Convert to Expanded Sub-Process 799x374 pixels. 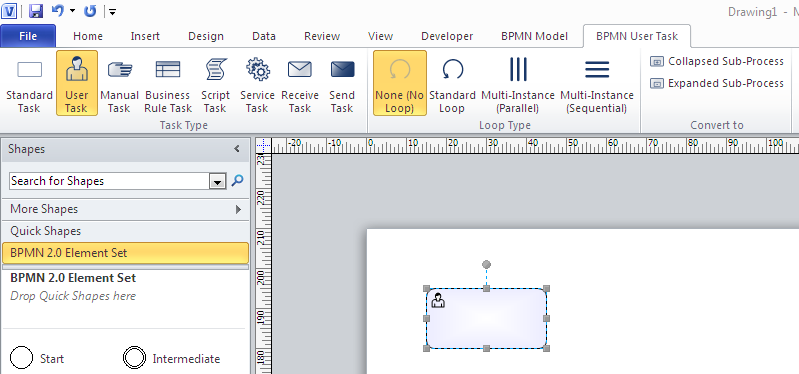click(716, 83)
